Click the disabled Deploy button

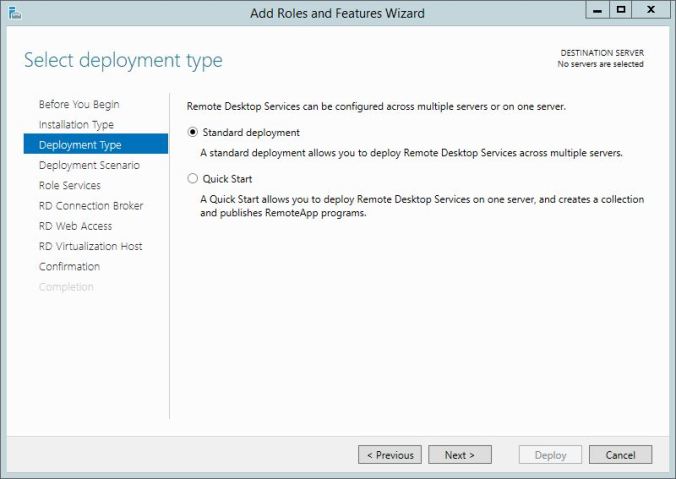pos(550,455)
